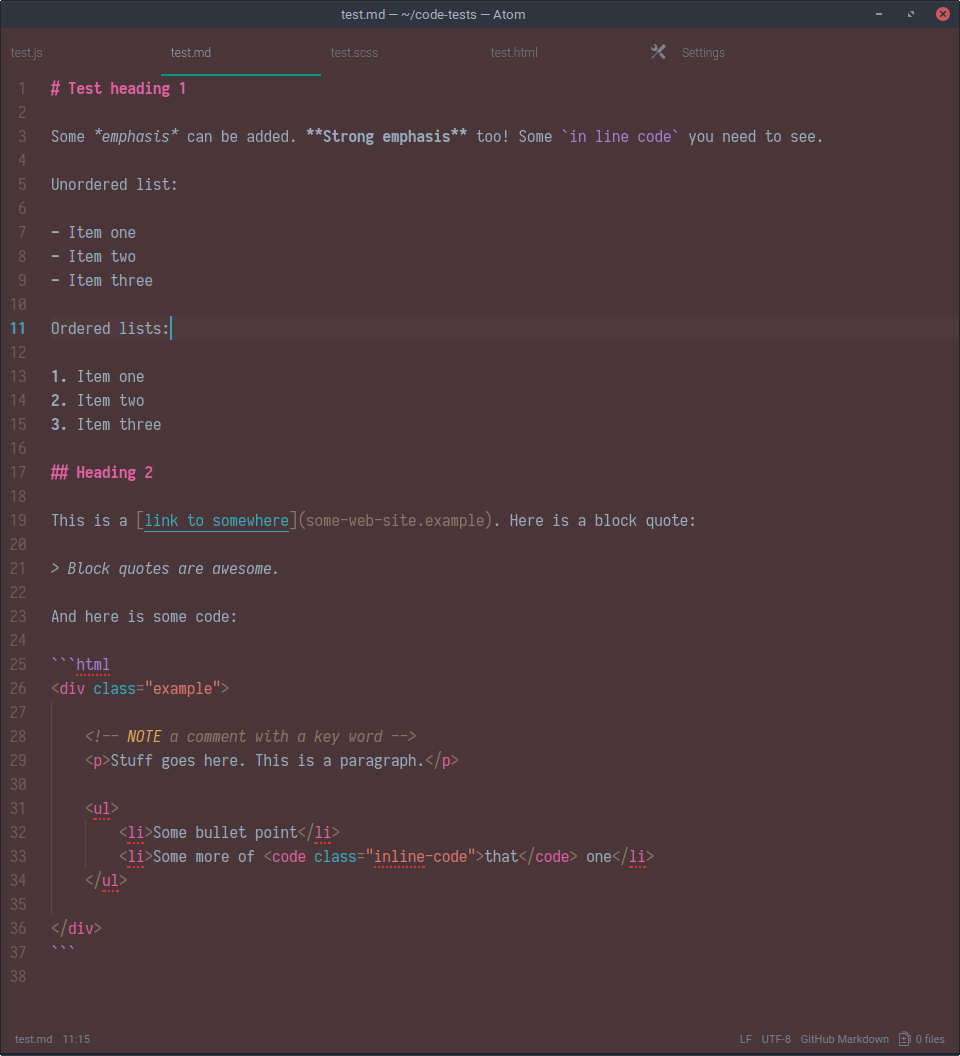Click the '3. Item three' ordered line

click(x=106, y=425)
